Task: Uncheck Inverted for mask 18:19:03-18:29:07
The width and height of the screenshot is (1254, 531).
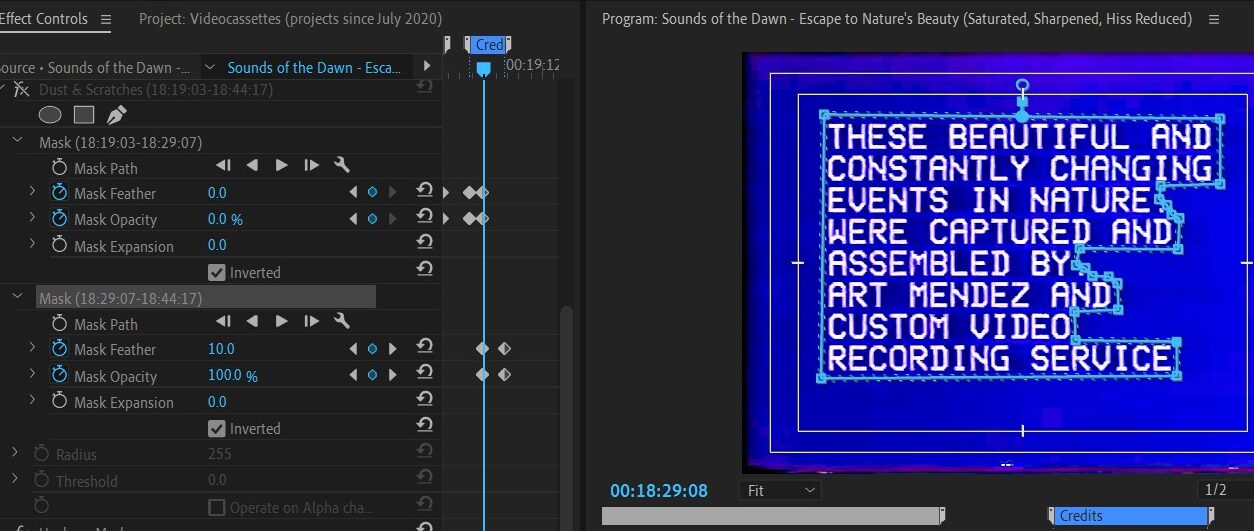Action: [x=216, y=272]
